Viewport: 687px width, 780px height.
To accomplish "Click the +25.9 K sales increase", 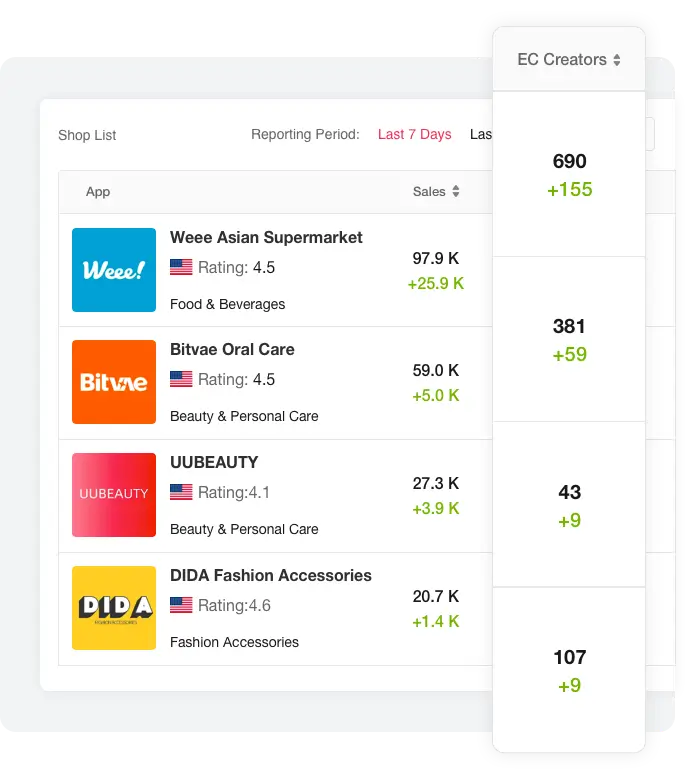I will (x=436, y=284).
